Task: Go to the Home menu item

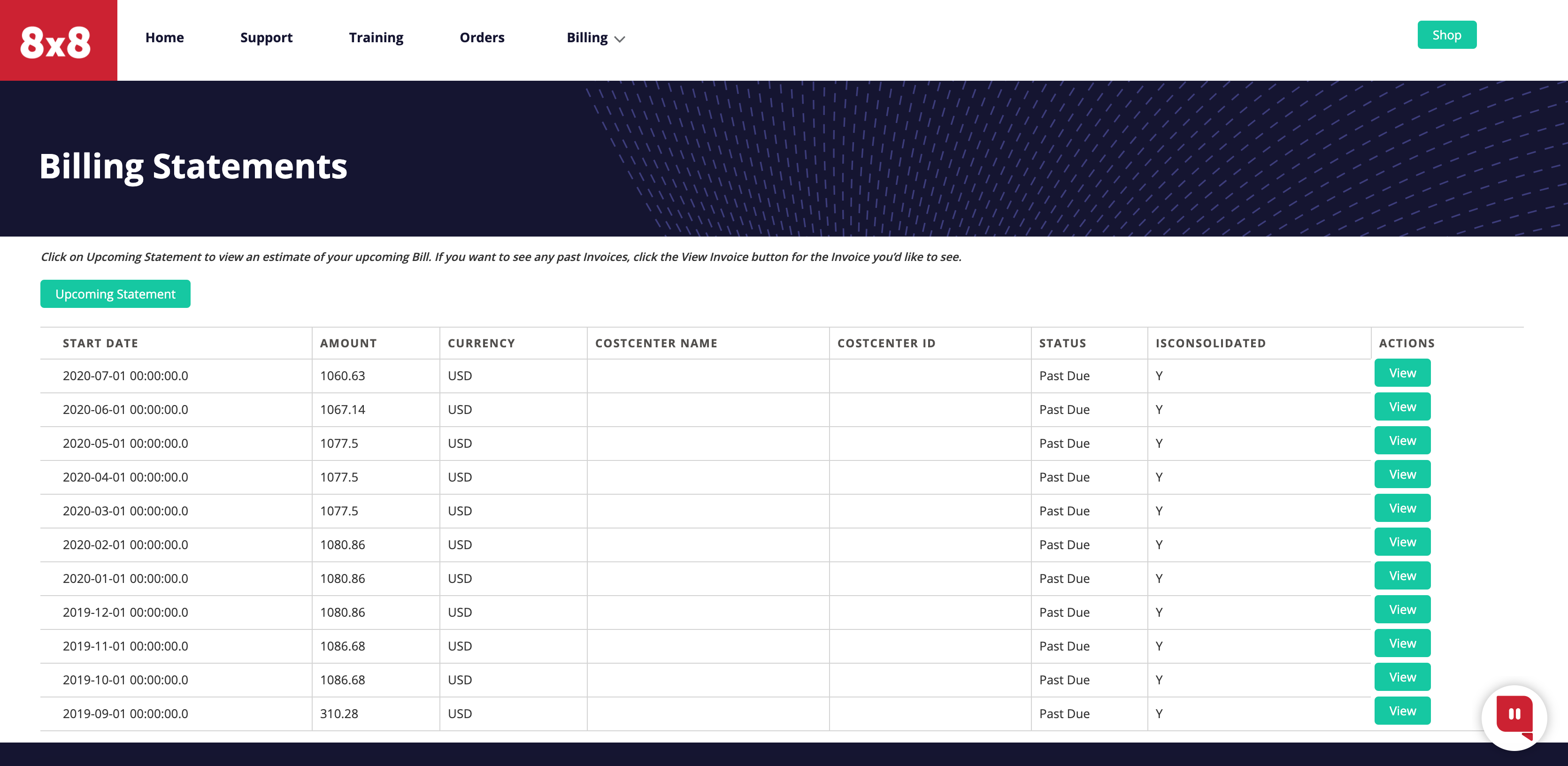Action: [164, 38]
